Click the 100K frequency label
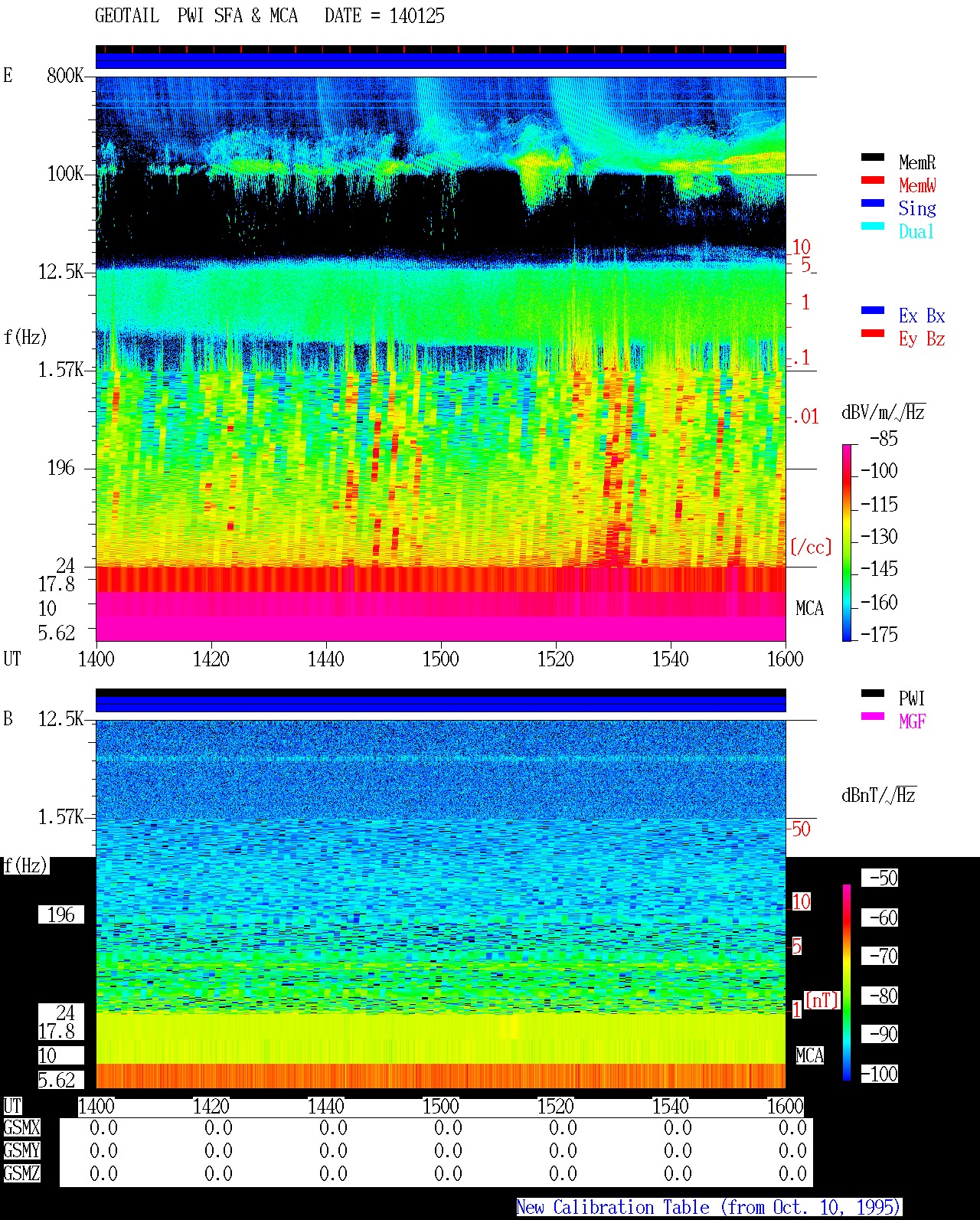Screen dimensions: 980x1220 [65, 174]
